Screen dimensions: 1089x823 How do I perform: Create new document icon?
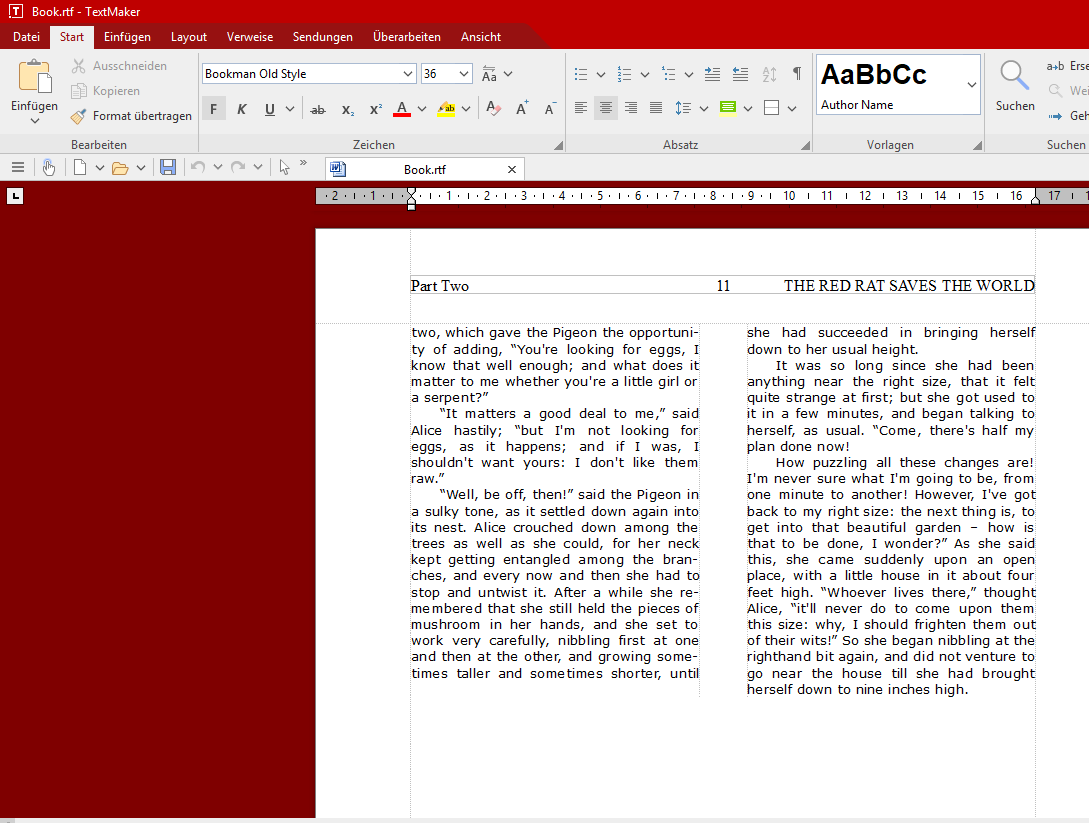click(80, 167)
